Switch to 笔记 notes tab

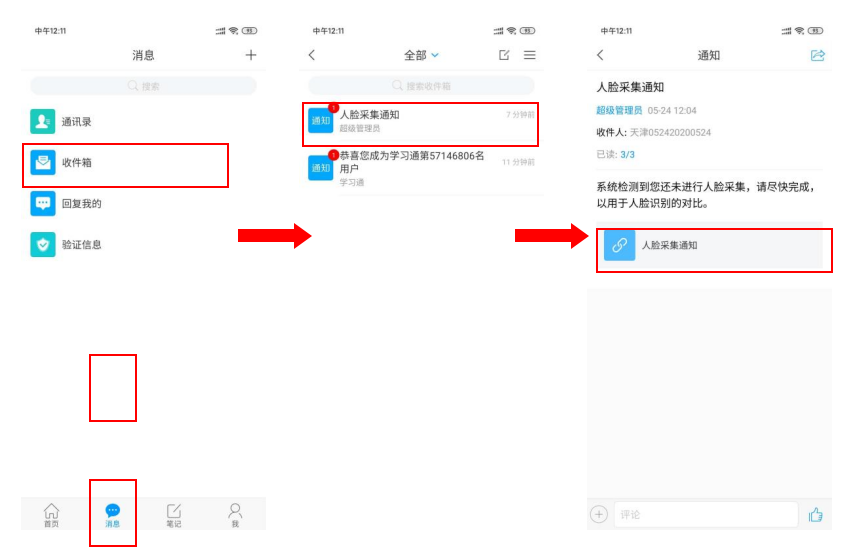tap(174, 515)
